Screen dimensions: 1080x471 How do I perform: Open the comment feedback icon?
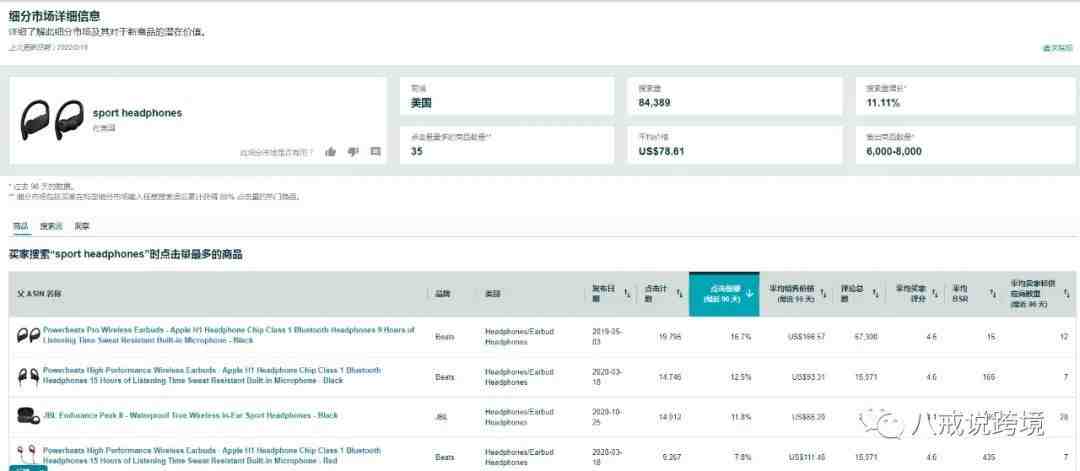coord(375,151)
